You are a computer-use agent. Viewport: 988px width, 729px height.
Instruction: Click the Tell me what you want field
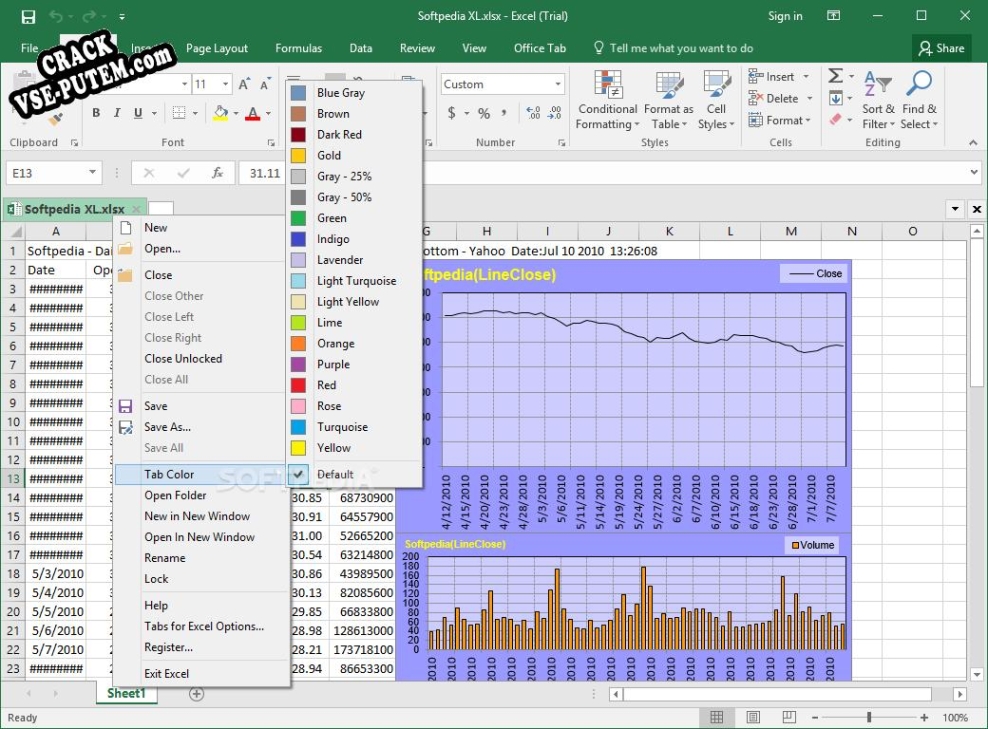681,48
